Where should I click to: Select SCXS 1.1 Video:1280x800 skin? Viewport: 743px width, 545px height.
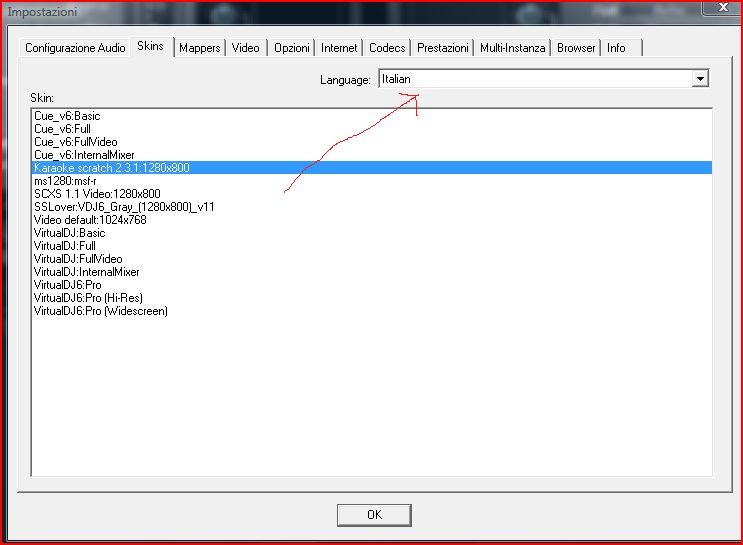point(372,194)
